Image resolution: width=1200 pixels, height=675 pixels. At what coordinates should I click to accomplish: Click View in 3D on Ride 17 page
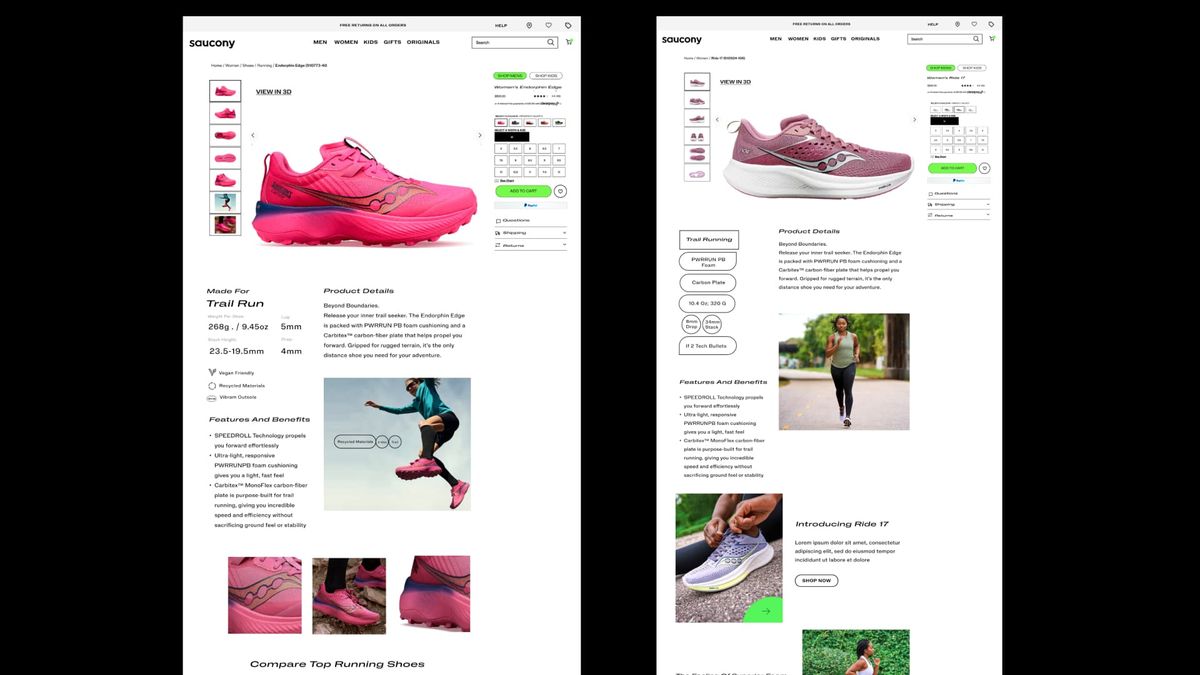point(735,82)
